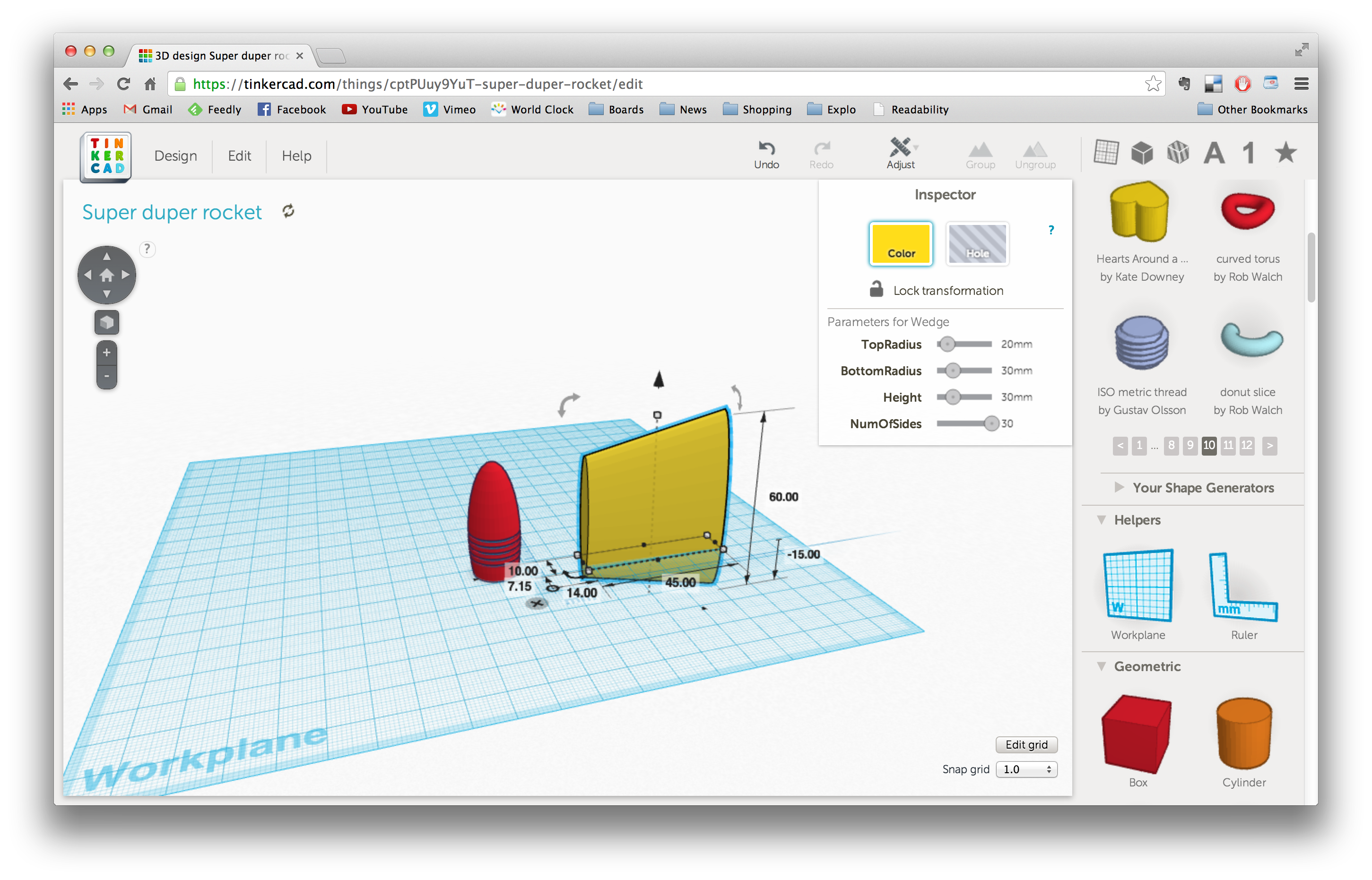
Task: Click the Undo icon
Action: [766, 148]
